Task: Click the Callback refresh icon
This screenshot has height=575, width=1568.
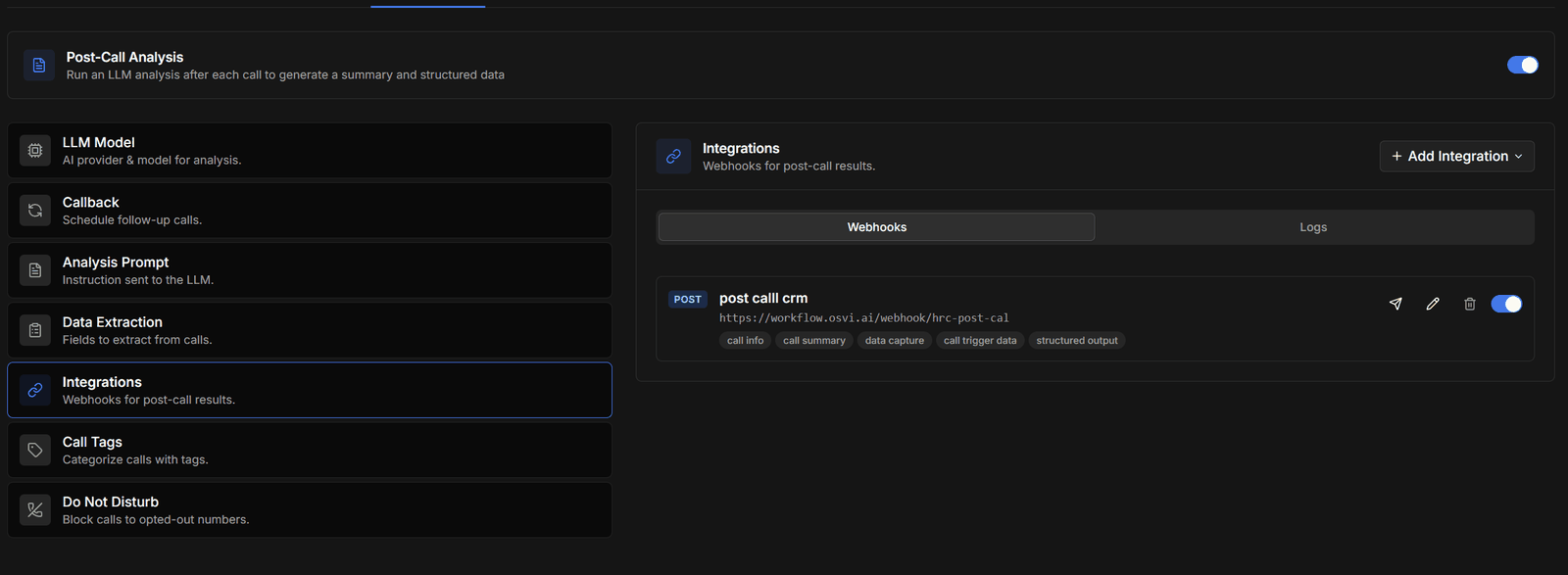Action: click(35, 211)
